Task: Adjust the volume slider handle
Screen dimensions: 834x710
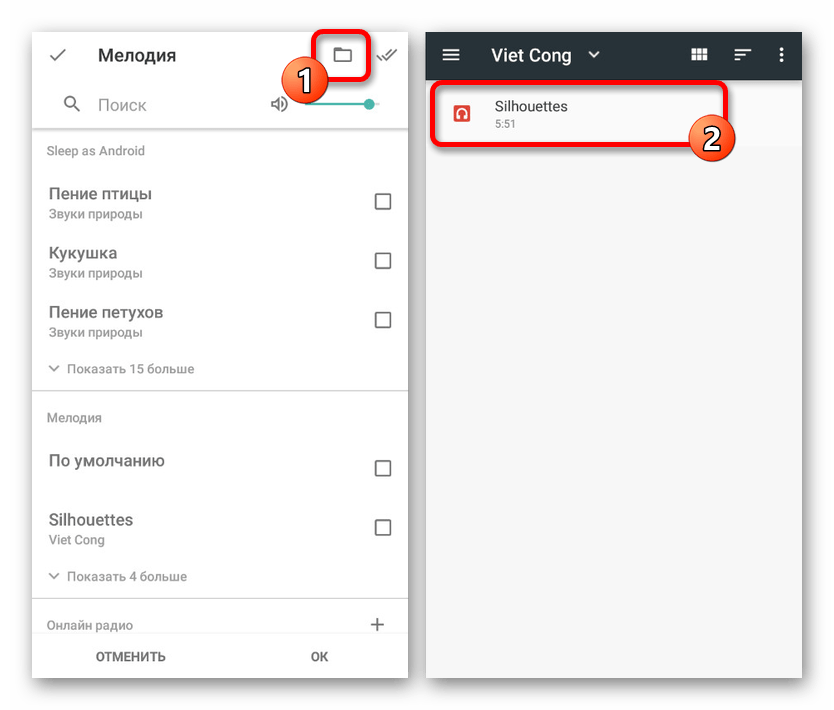Action: click(369, 104)
